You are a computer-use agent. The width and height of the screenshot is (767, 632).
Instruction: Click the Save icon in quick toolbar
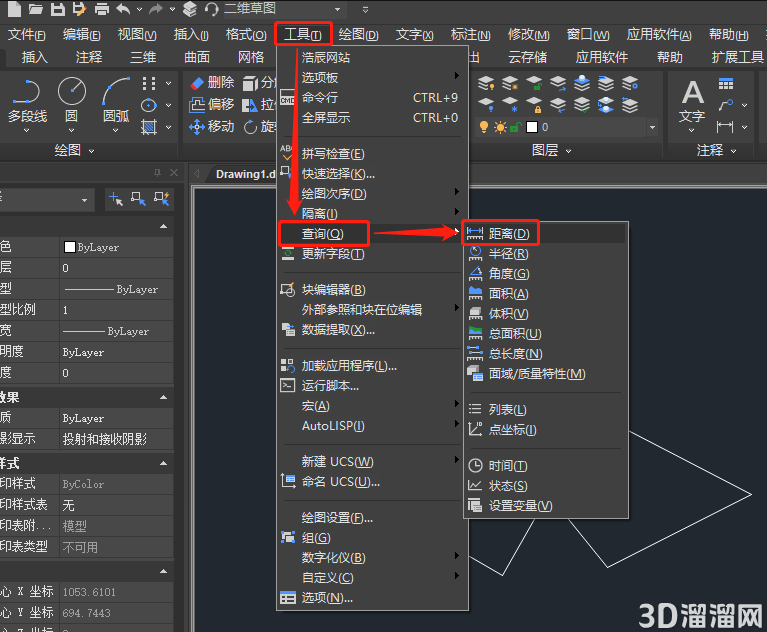pyautogui.click(x=58, y=8)
